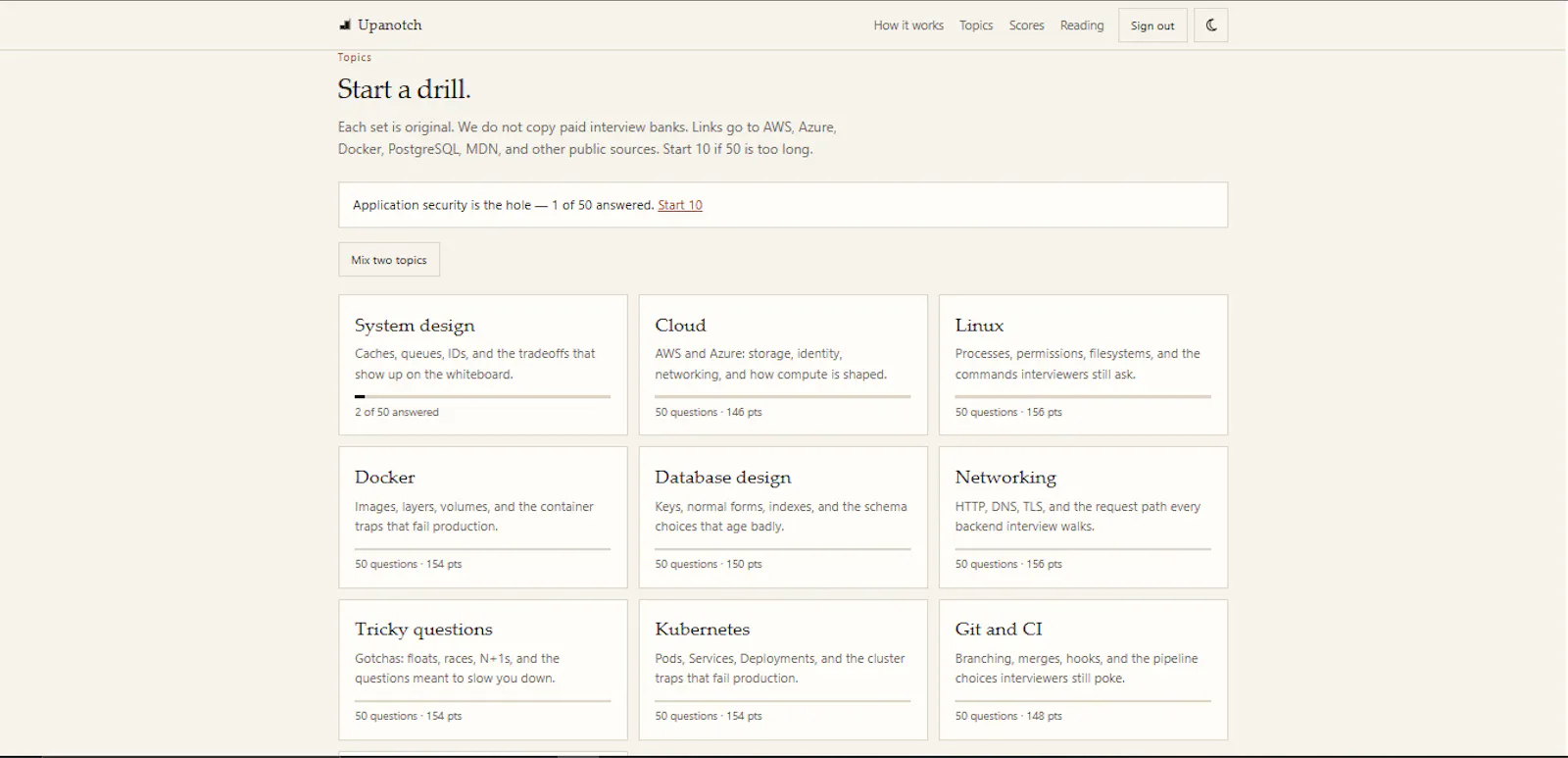The width and height of the screenshot is (1568, 758).
Task: Open the Scores page
Action: [x=1026, y=25]
